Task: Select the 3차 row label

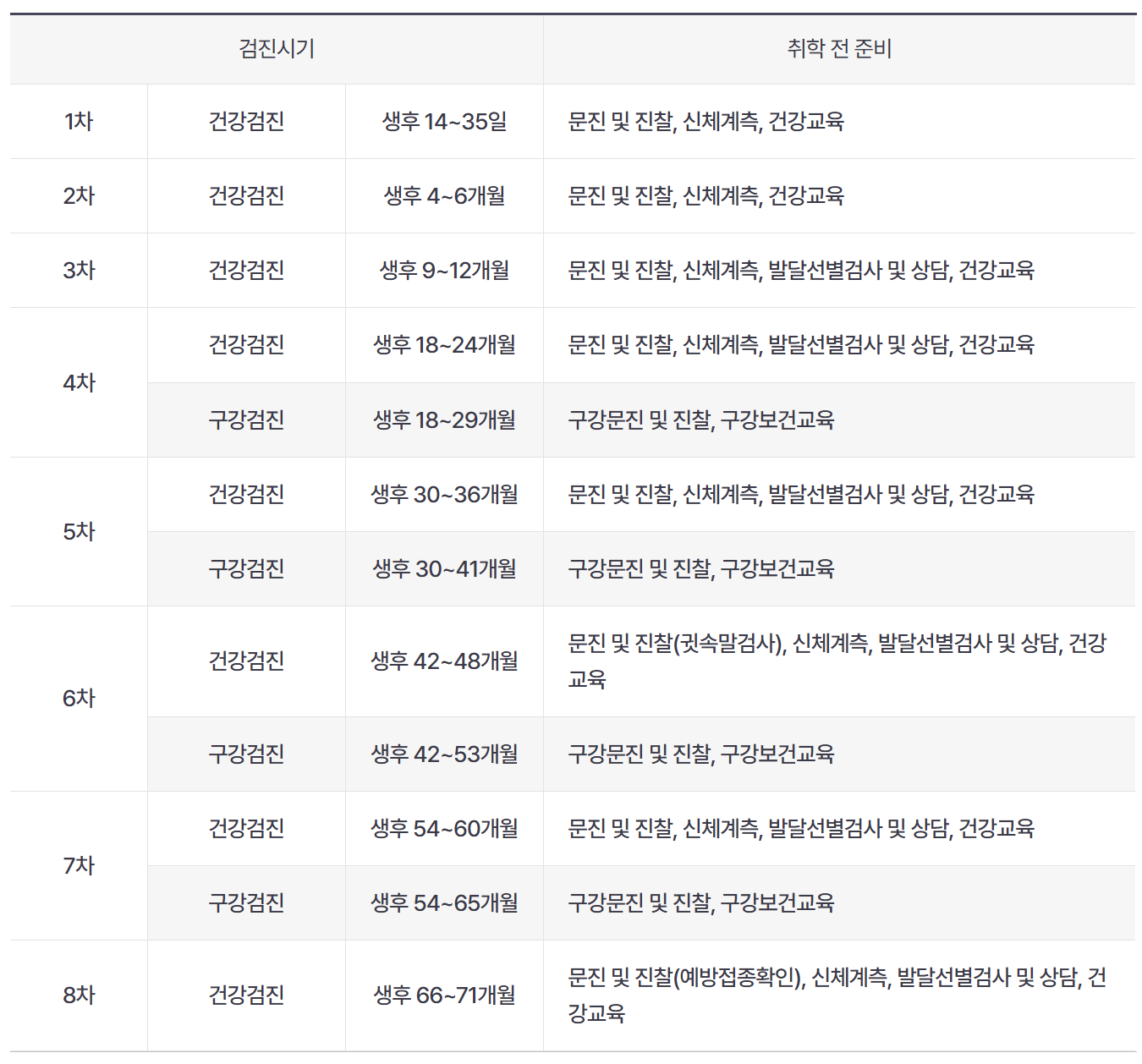Action: (79, 270)
